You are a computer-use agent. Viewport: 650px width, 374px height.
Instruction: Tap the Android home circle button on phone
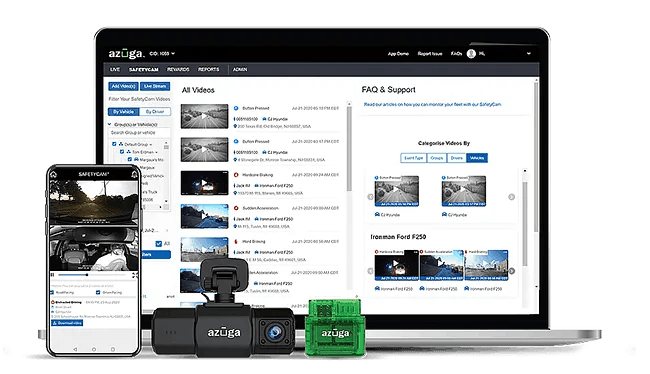coord(94,350)
